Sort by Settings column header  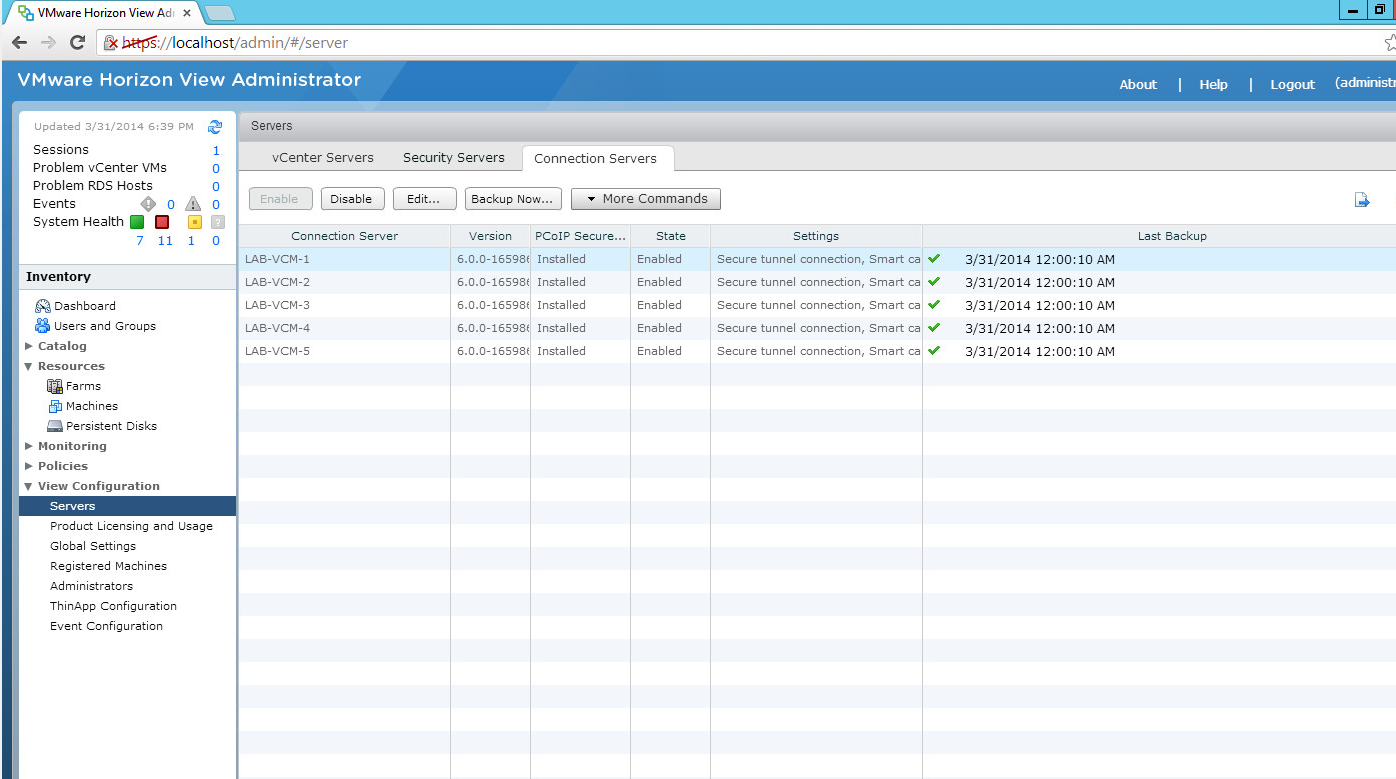(x=816, y=236)
